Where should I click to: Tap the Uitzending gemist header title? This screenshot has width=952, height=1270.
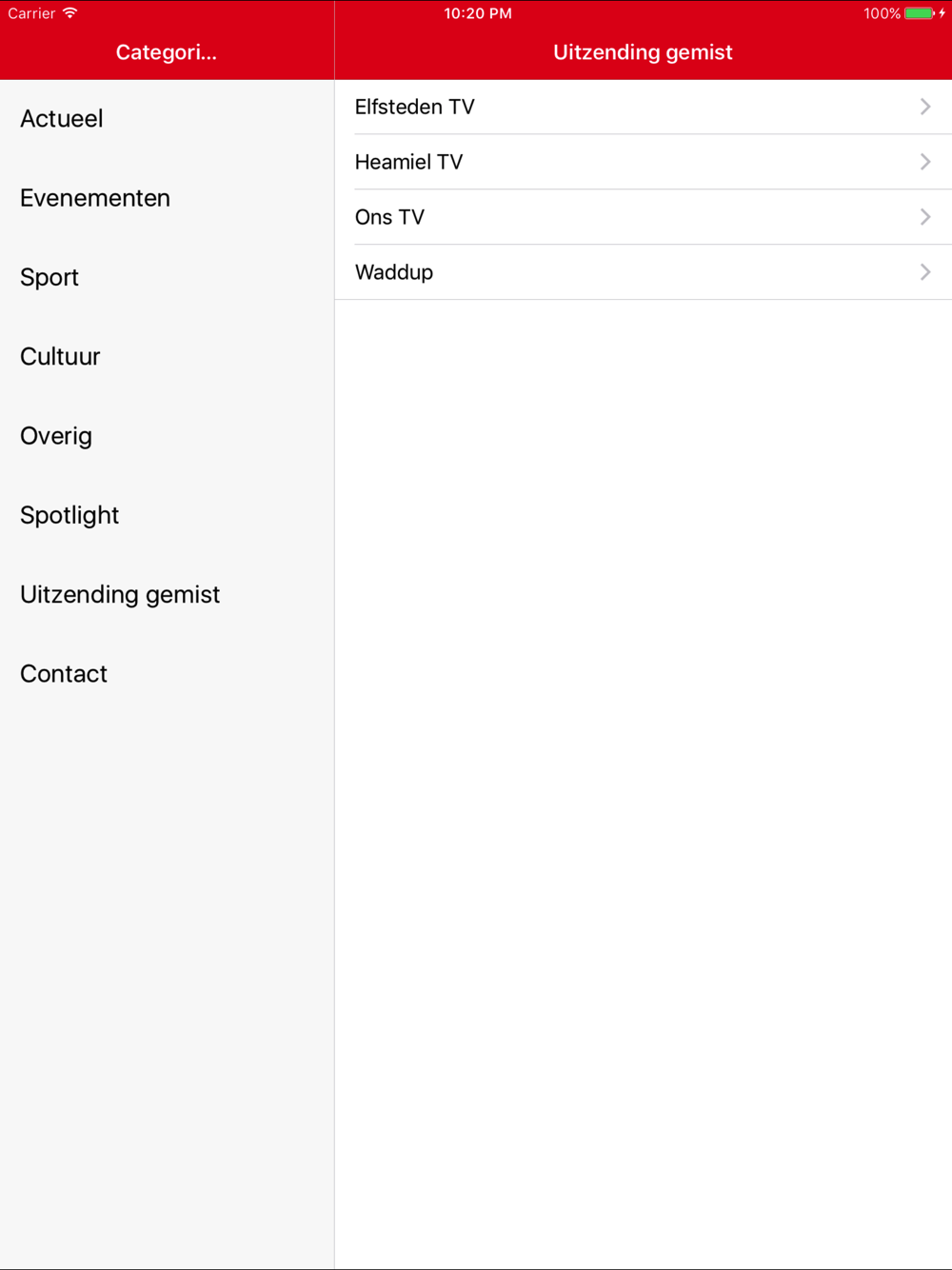click(643, 52)
